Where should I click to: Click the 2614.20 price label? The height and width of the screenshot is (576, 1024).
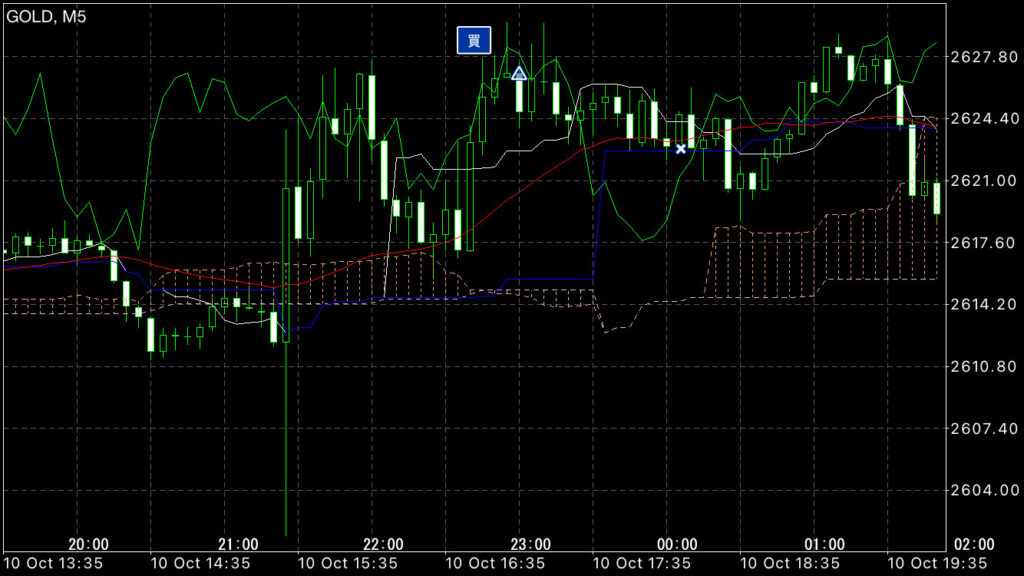984,304
